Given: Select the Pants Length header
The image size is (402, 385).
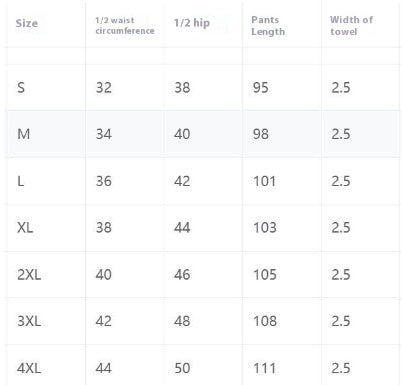Looking at the screenshot, I should coord(268,26).
